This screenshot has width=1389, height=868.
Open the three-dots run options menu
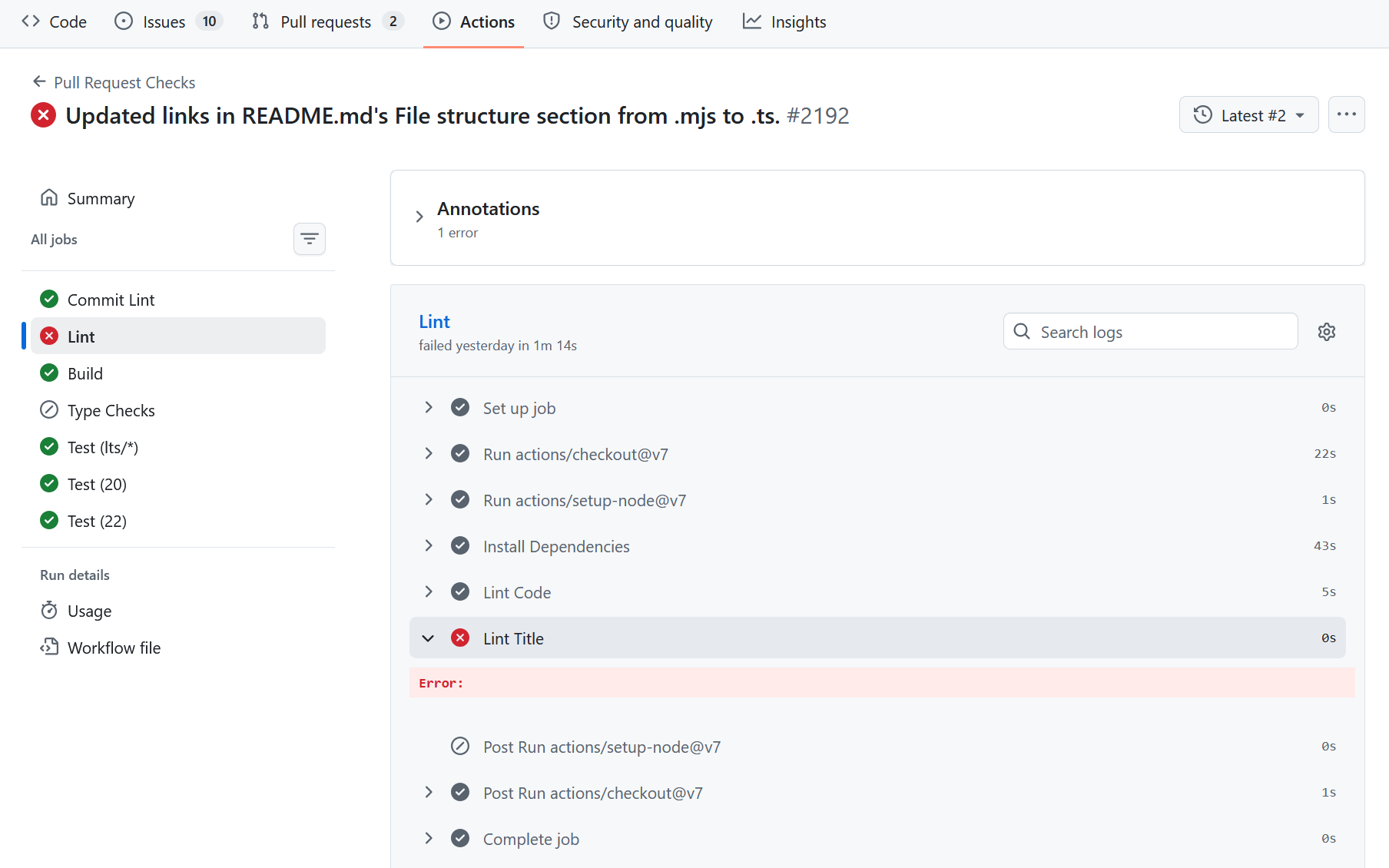click(x=1346, y=114)
